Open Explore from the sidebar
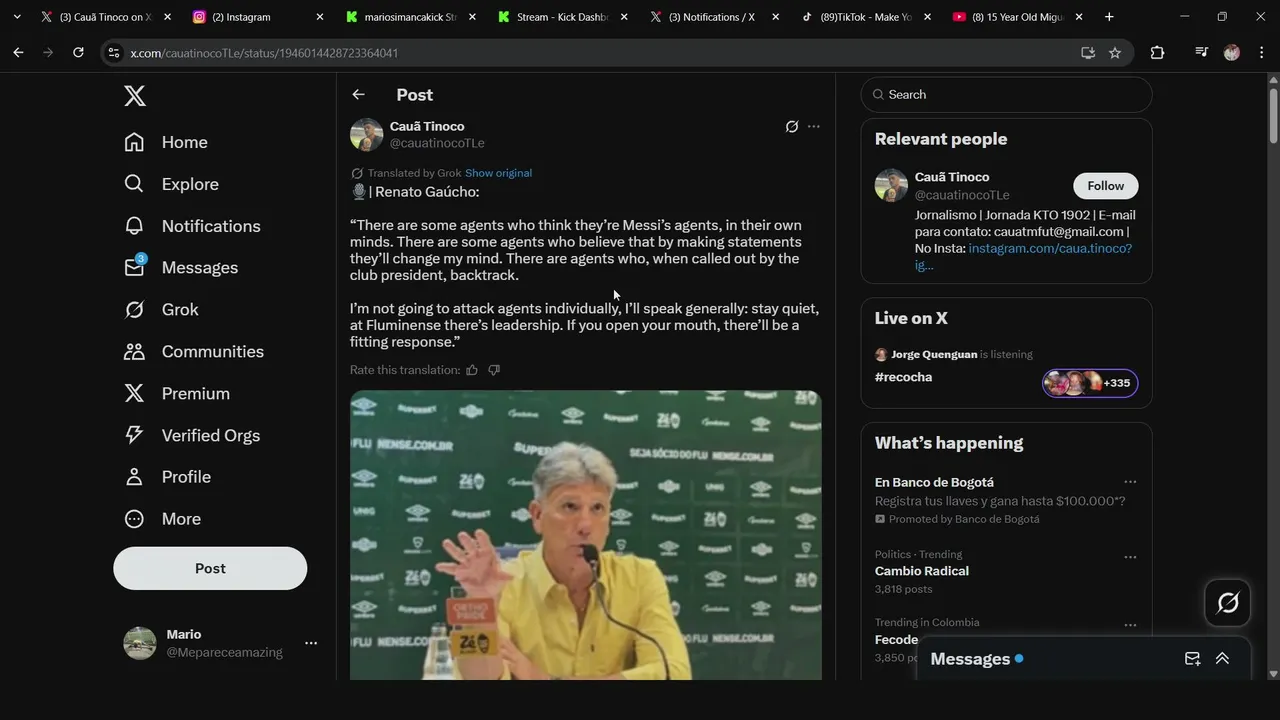 (171, 184)
